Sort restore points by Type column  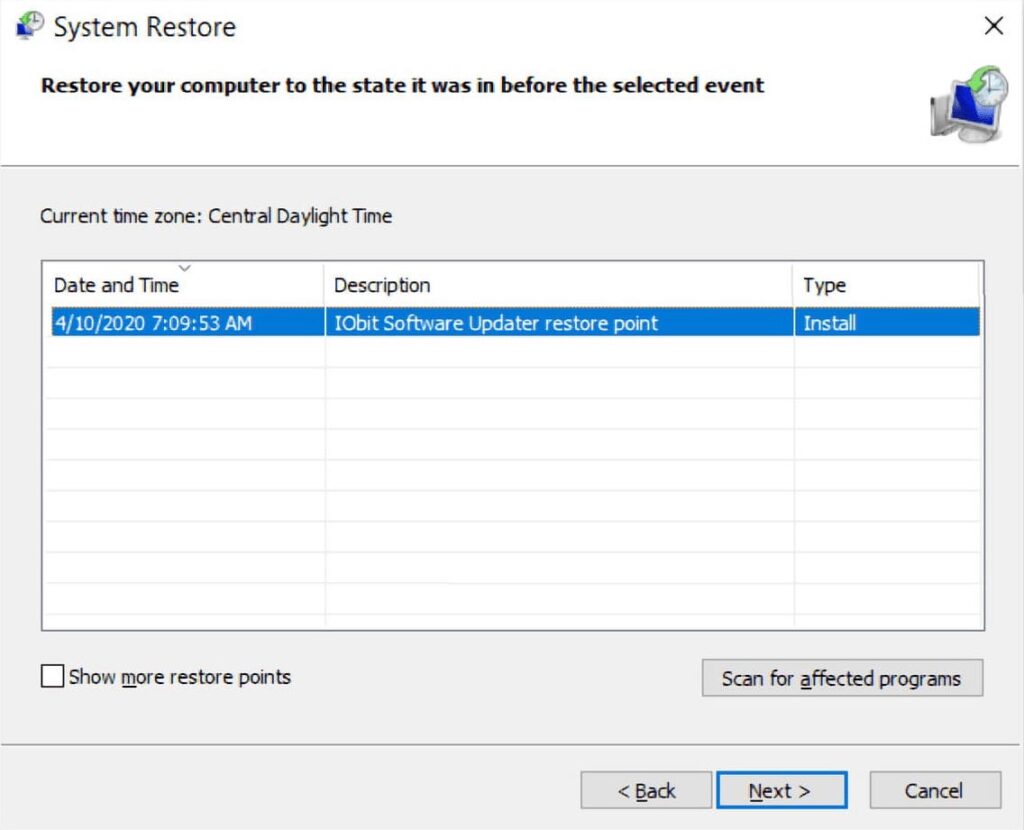pos(824,285)
